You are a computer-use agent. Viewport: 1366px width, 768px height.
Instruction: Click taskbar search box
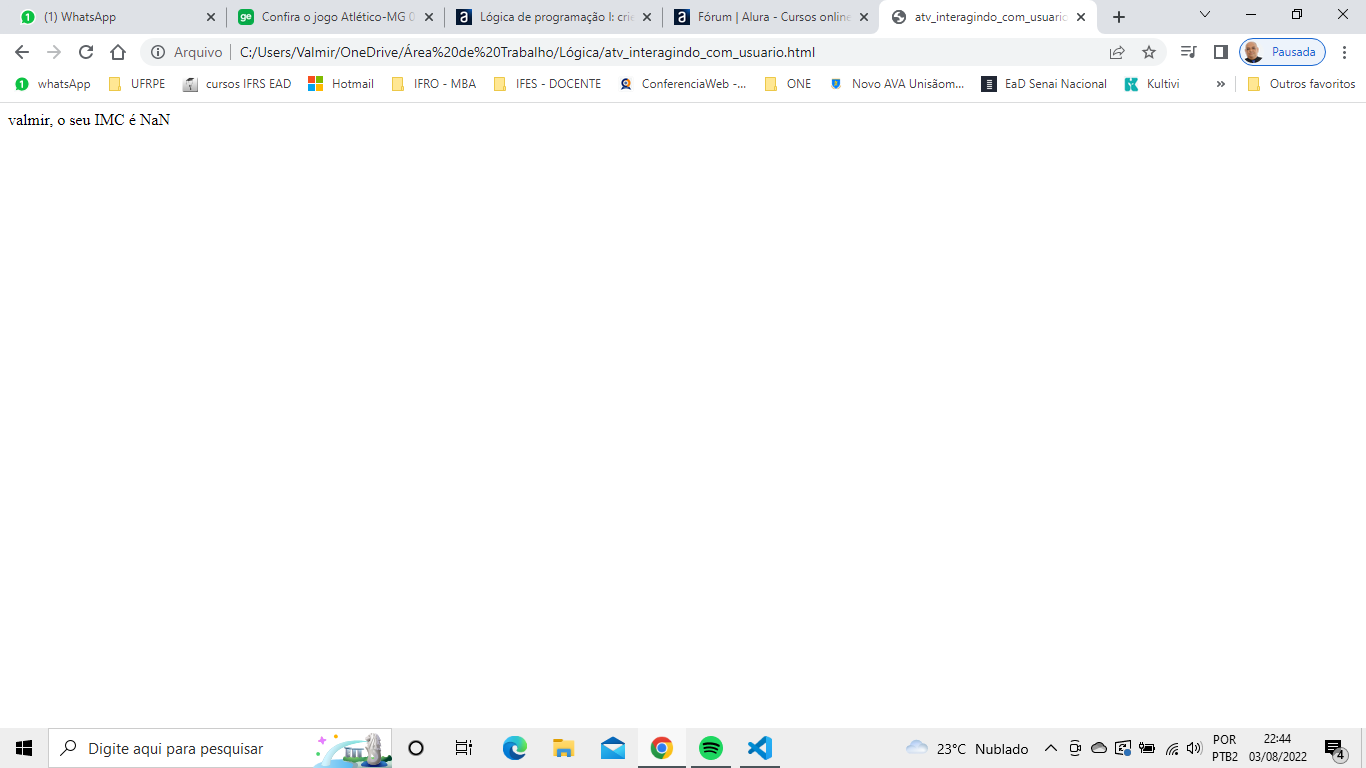(220, 748)
